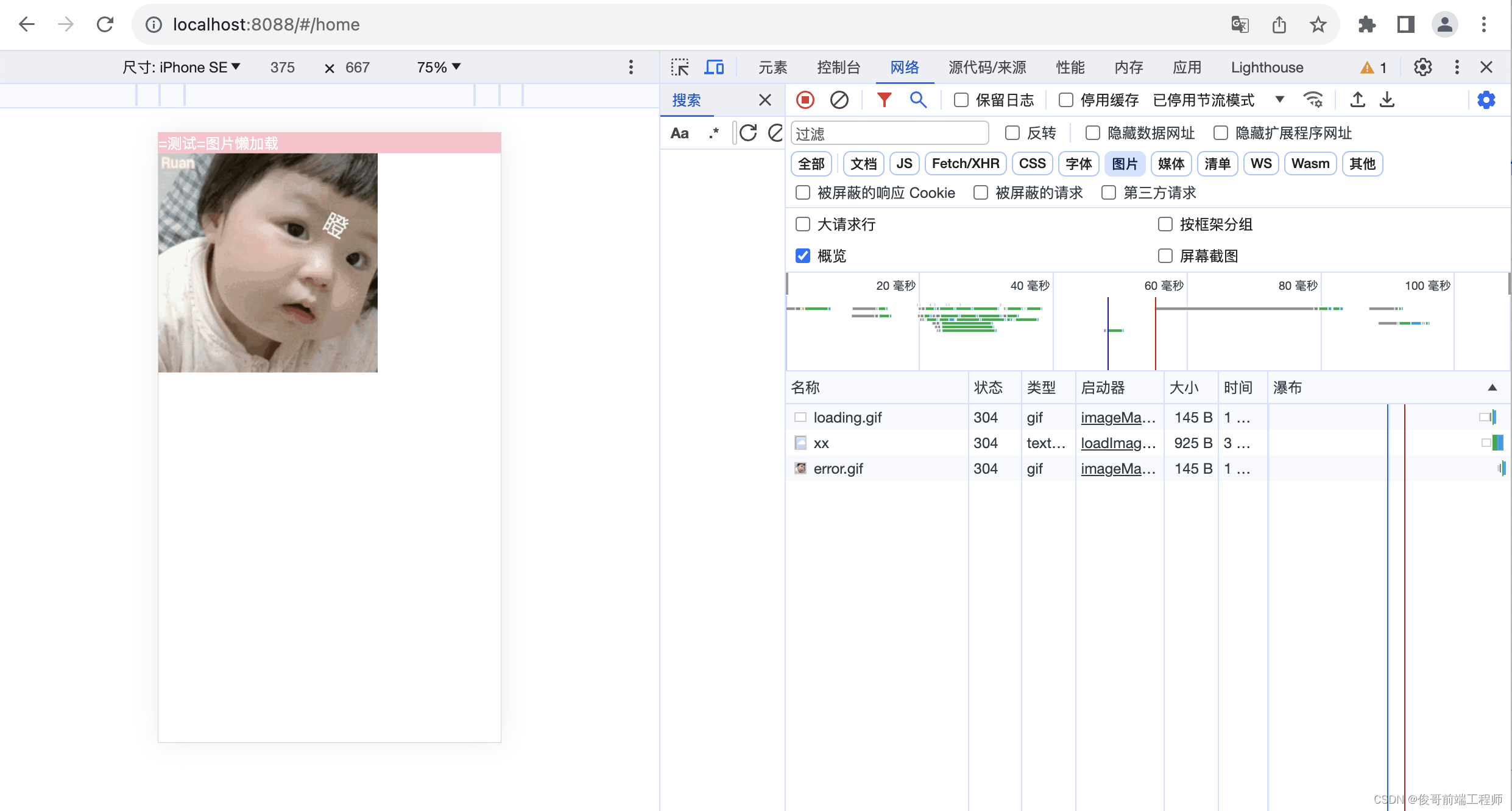
Task: Click the error.gif network entry
Action: tap(838, 468)
